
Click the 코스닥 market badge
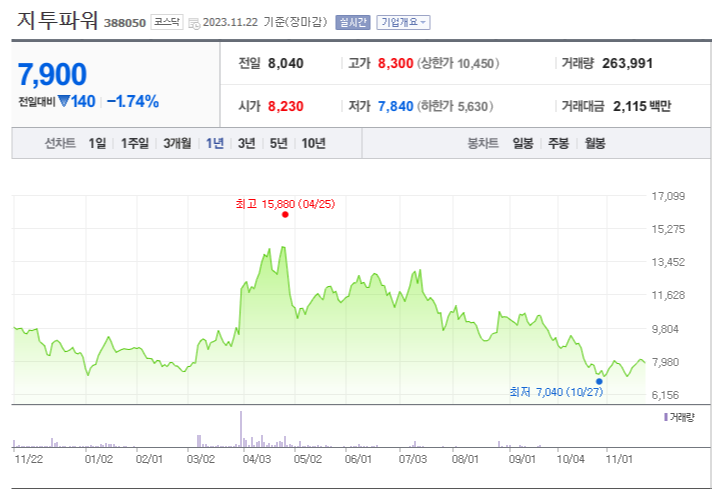(167, 22)
